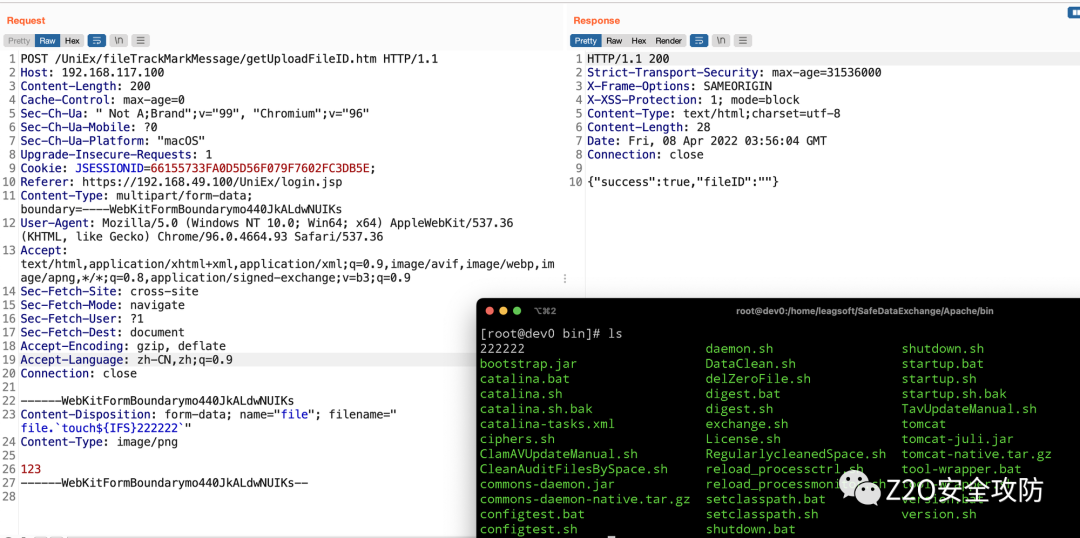Image resolution: width=1080 pixels, height=538 pixels.
Task: Click the 222222 file in terminal listing
Action: pos(503,349)
